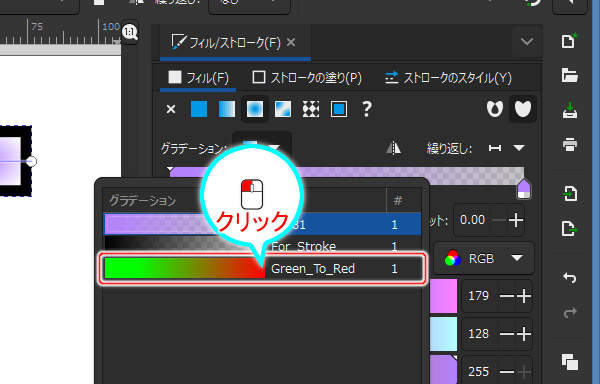This screenshot has height=384, width=600.
Task: Click the red channel slider bar
Action: [443, 296]
